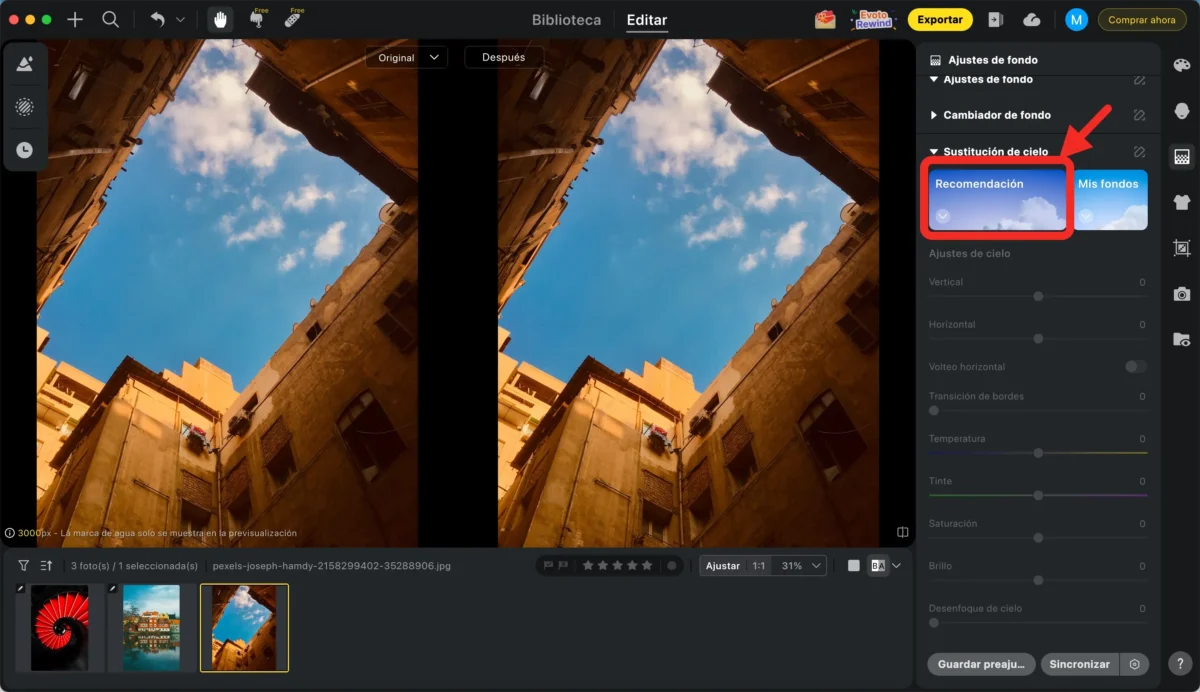Open the portrait retouch head icon panel

[x=1182, y=110]
